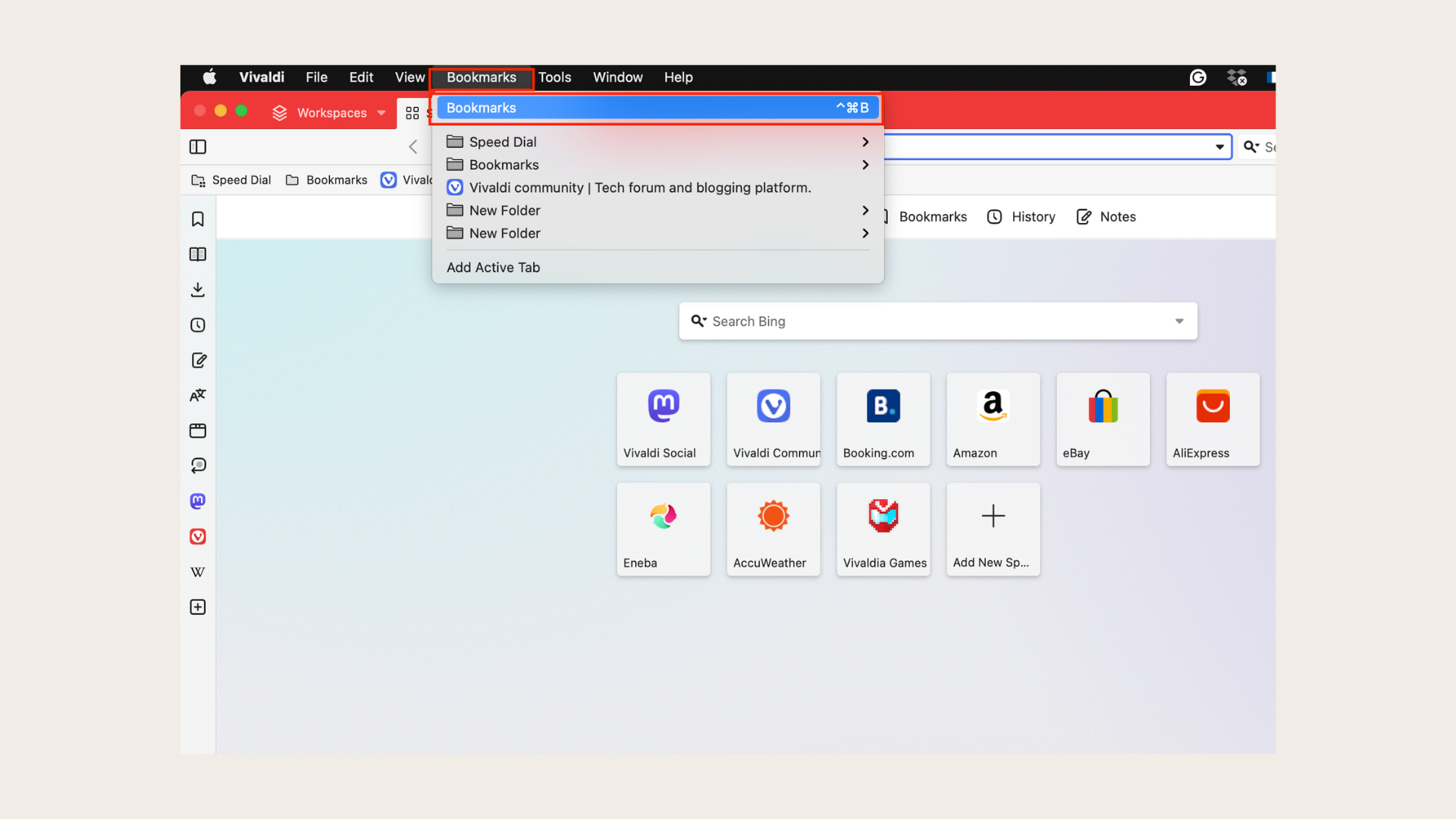
Task: Open the Wikipedia web panel
Action: pyautogui.click(x=197, y=572)
